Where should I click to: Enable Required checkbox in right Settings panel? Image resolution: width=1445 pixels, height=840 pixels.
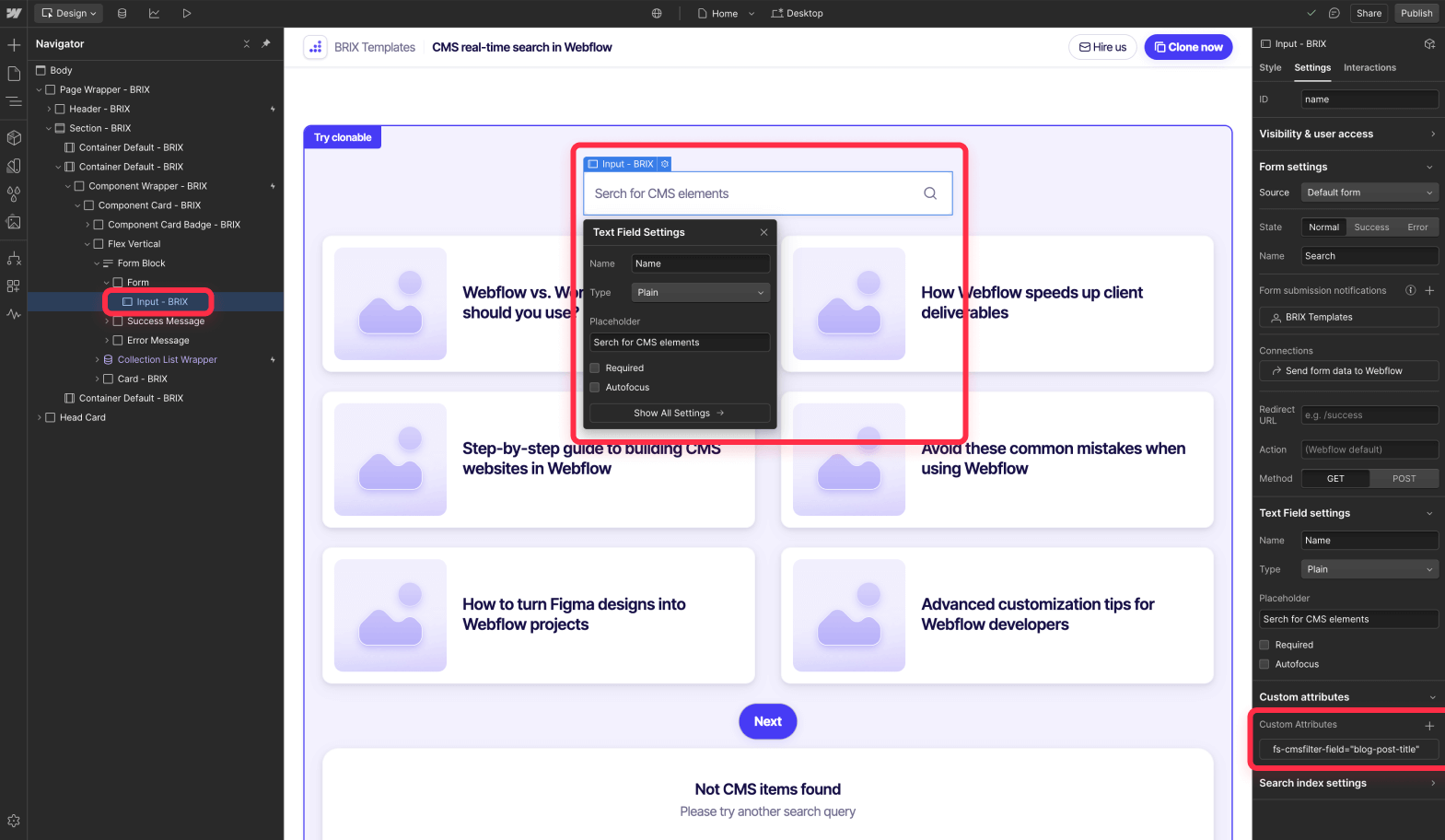tap(1264, 645)
